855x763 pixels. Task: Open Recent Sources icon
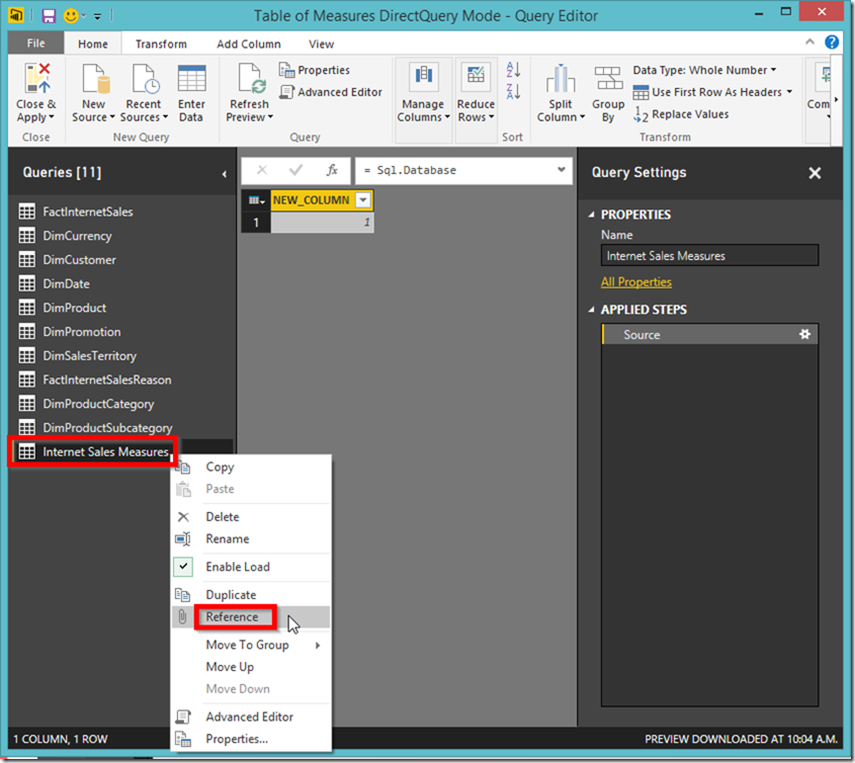(x=146, y=78)
